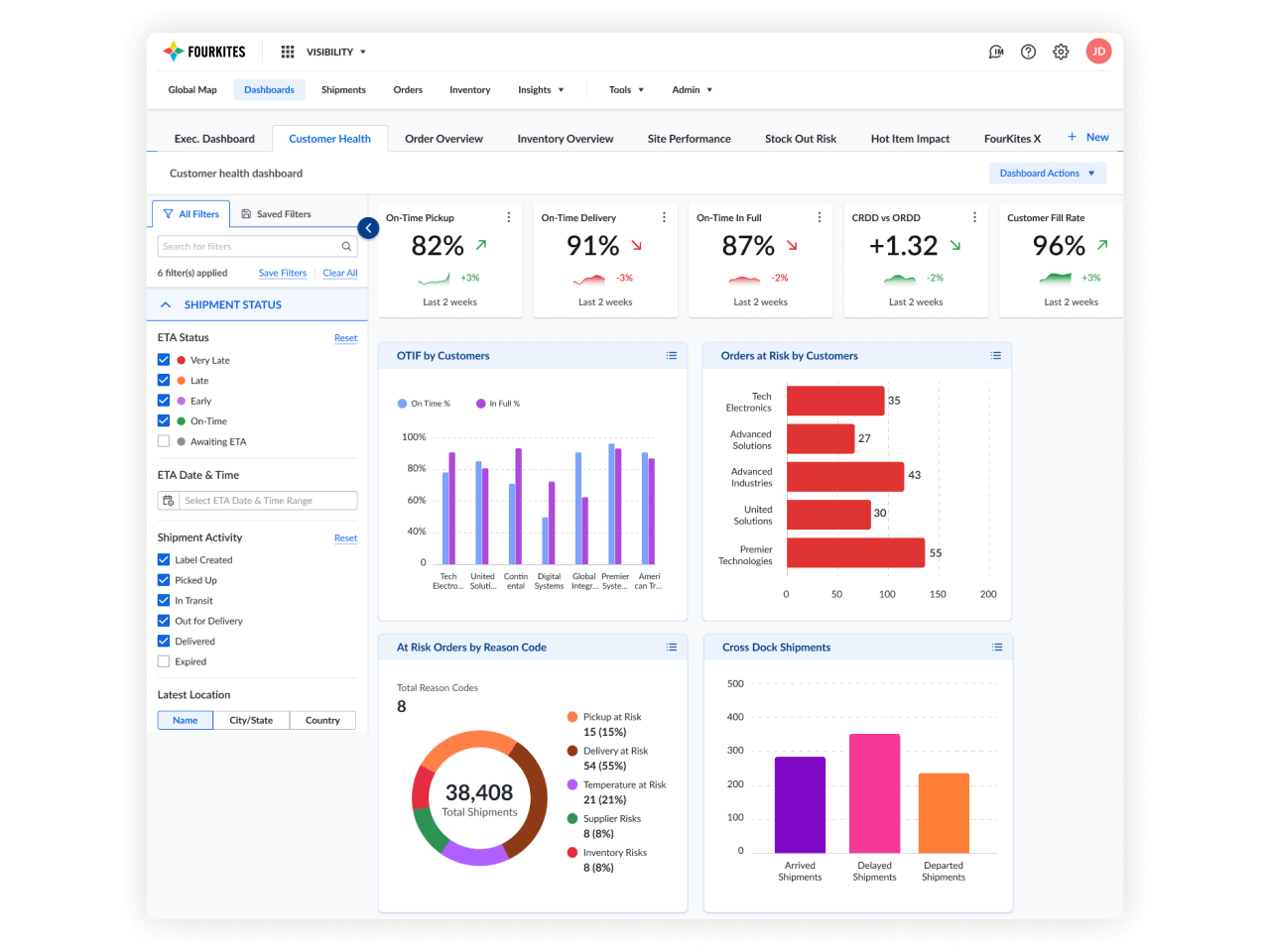
Task: Check the Awaiting ETA checkbox
Action: click(x=164, y=441)
